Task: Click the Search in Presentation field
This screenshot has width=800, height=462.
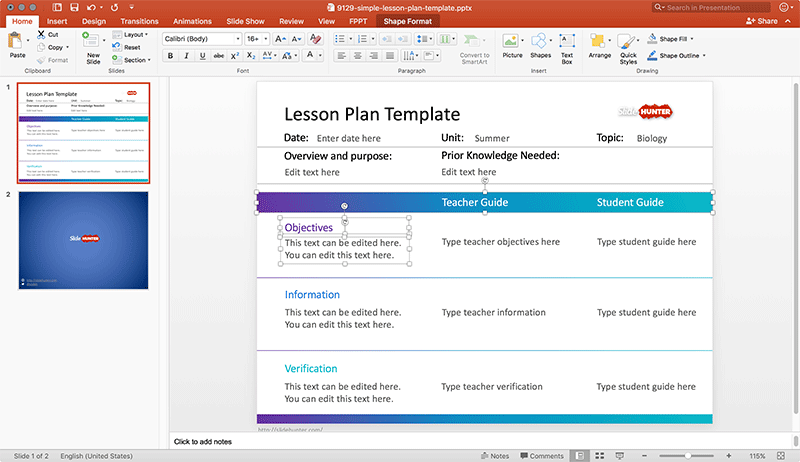Action: click(711, 7)
